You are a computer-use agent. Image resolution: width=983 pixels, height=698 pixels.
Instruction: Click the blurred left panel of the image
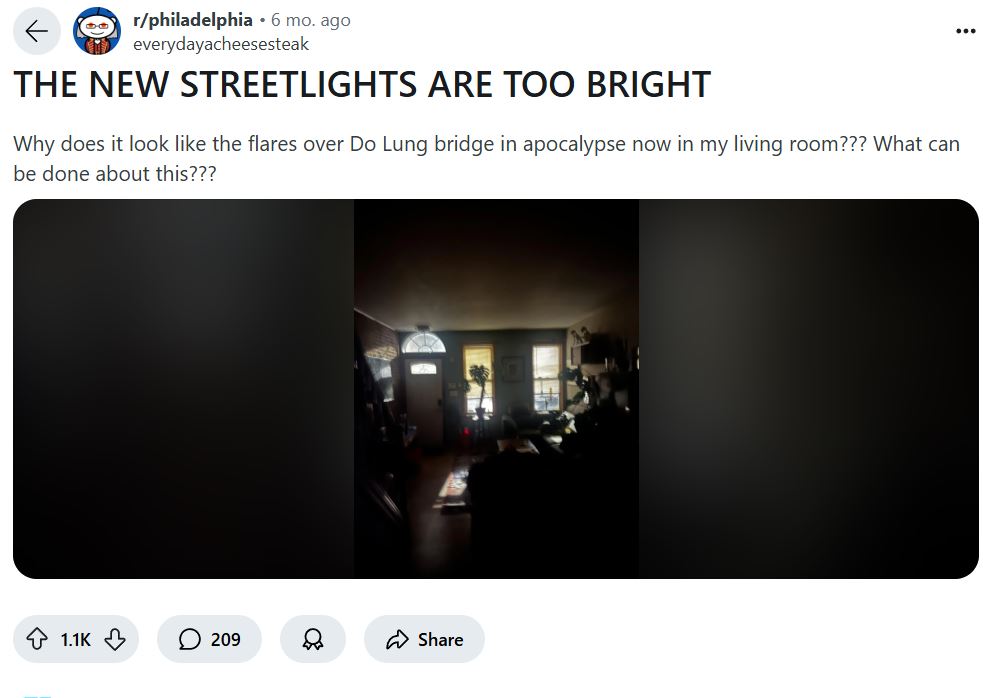(x=180, y=388)
